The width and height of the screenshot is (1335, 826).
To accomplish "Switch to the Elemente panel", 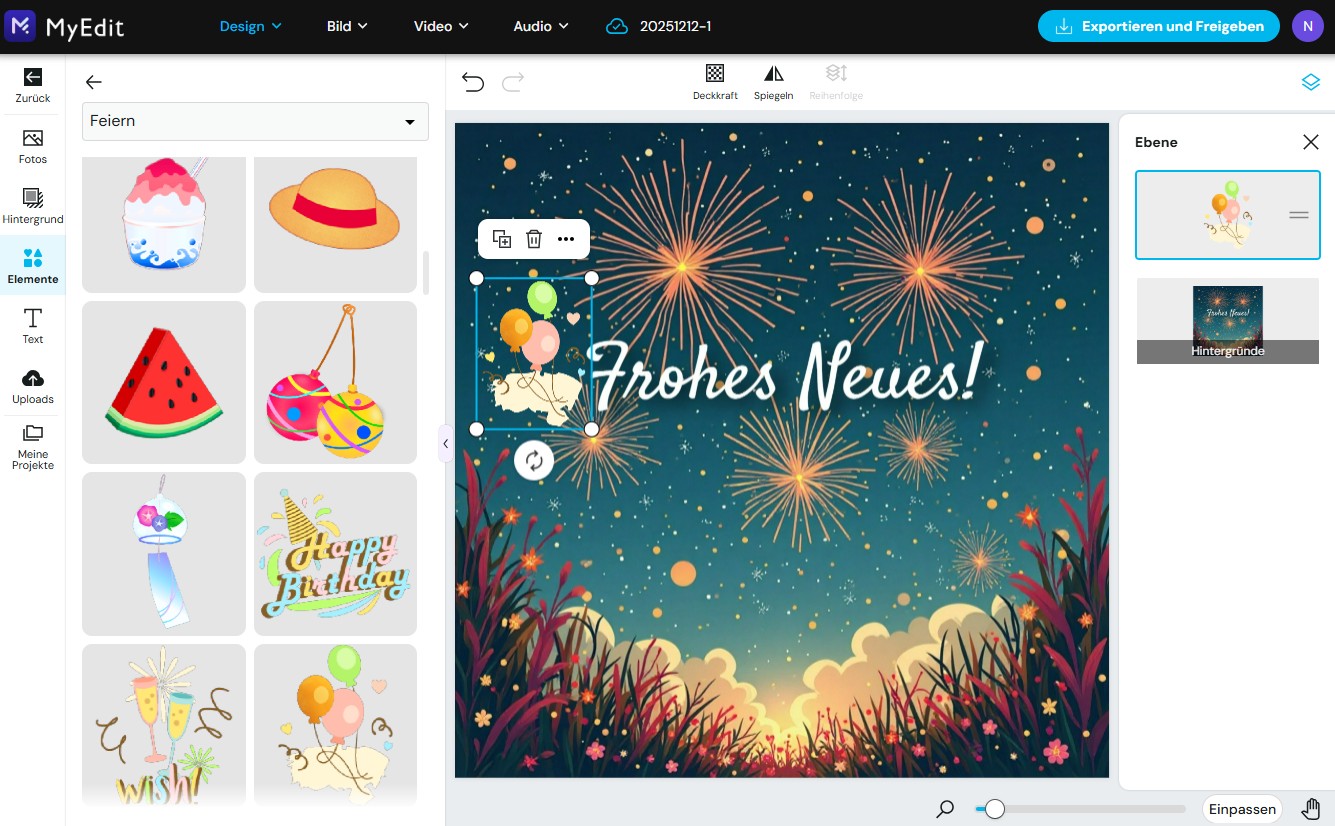I will (33, 266).
